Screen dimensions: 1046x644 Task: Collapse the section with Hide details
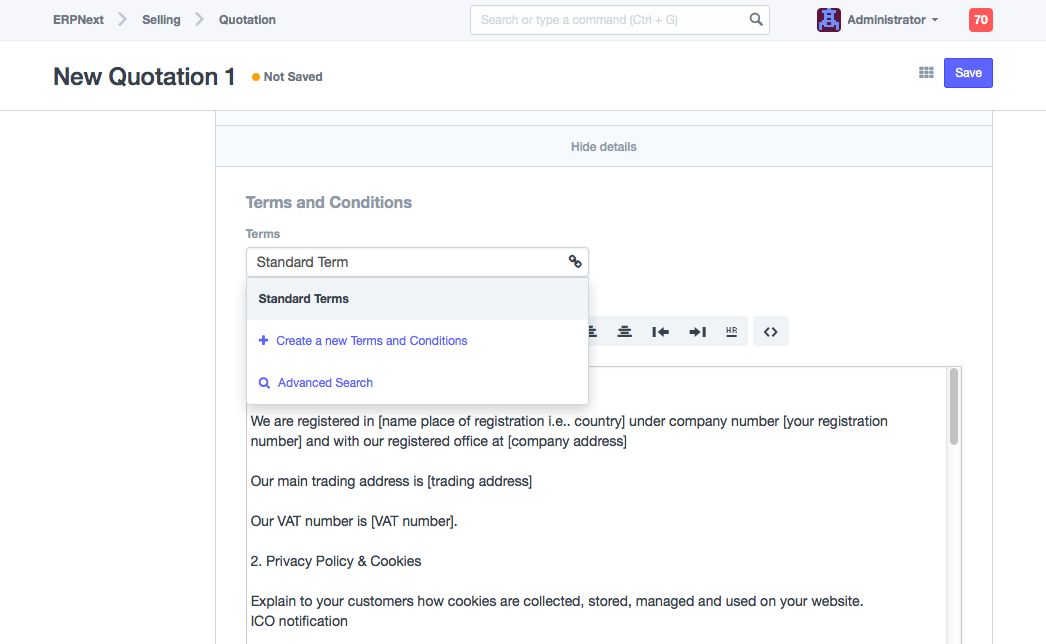point(604,147)
